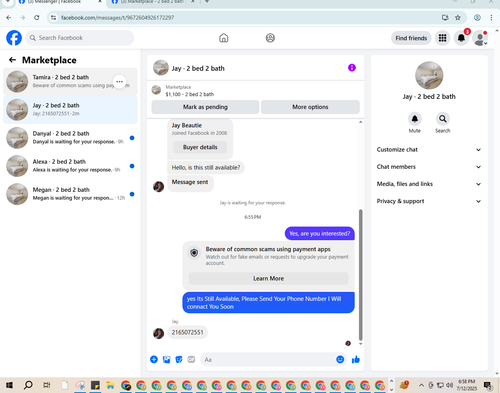Click the browser address bar URL
This screenshot has height=393, width=500.
tap(117, 18)
